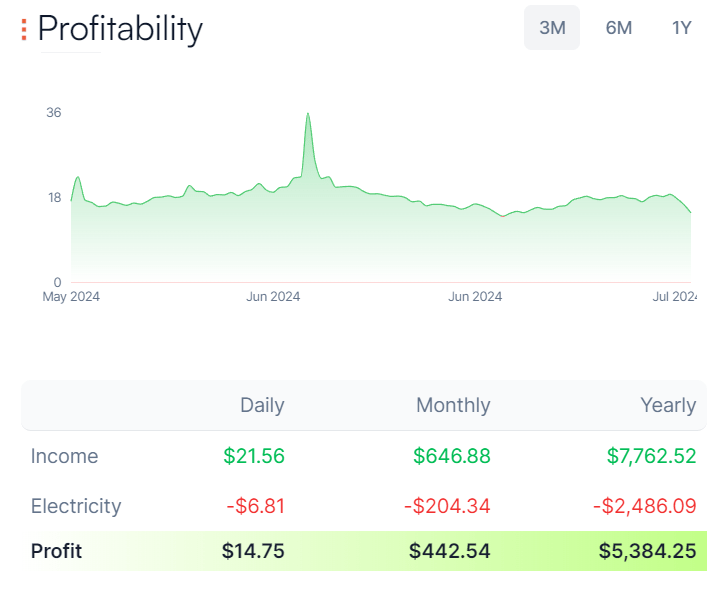Click the May 2024 axis label

pyautogui.click(x=71, y=296)
